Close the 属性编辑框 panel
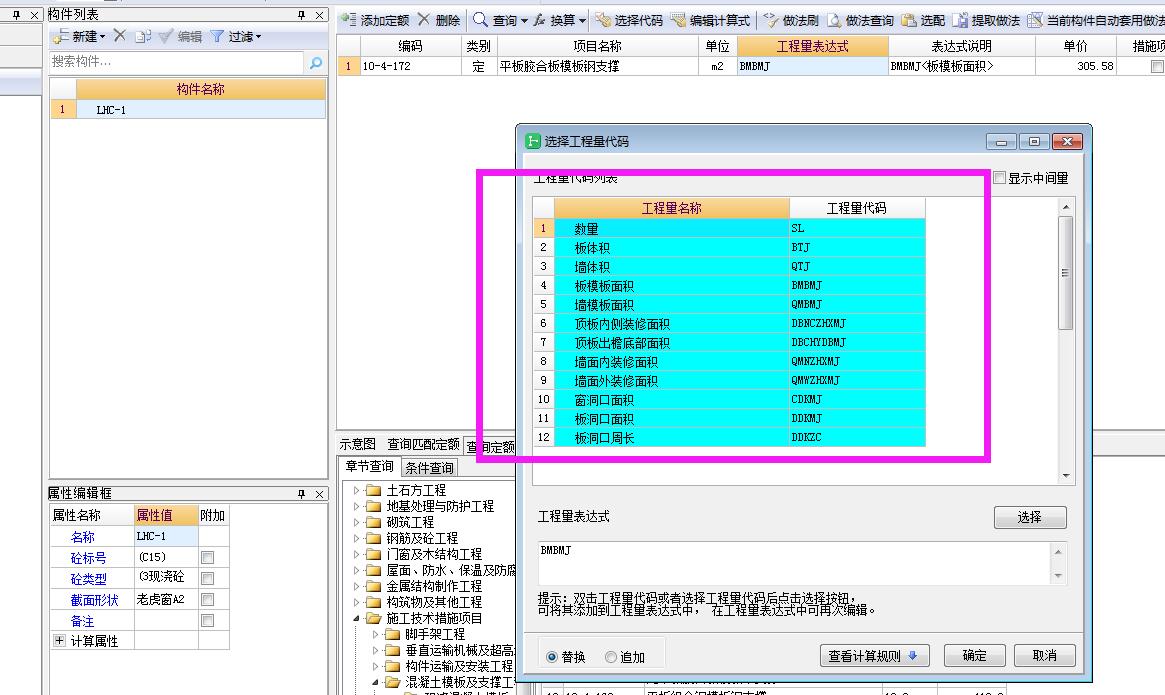This screenshot has height=695, width=1165. [319, 494]
